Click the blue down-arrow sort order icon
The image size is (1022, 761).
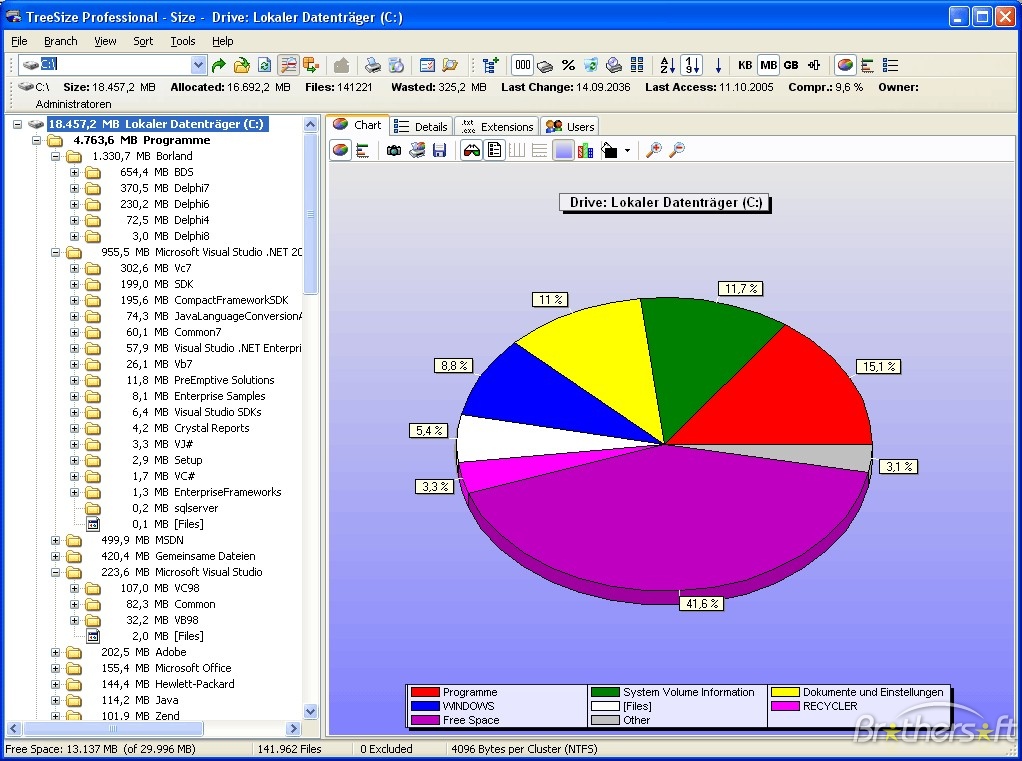coord(718,65)
